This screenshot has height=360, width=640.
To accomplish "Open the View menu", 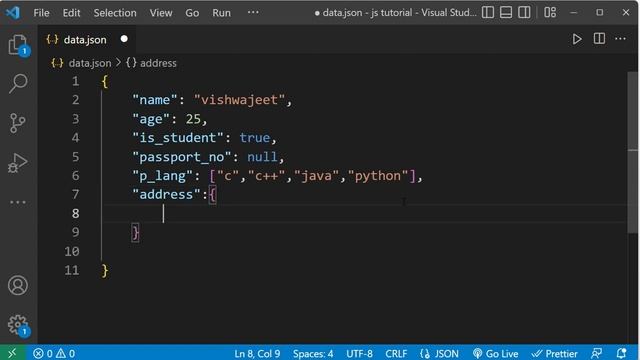I will pos(160,13).
